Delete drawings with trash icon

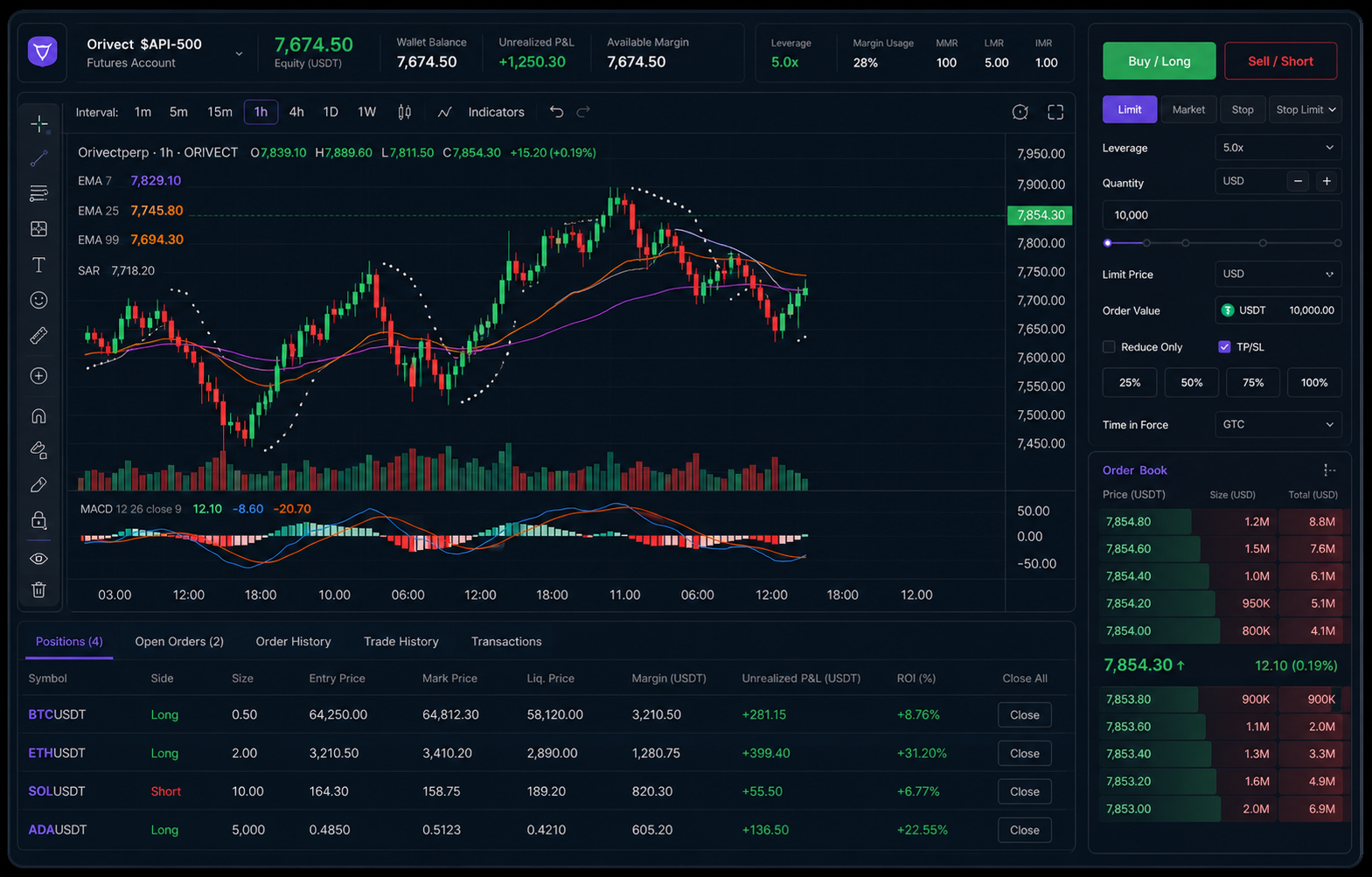click(39, 590)
